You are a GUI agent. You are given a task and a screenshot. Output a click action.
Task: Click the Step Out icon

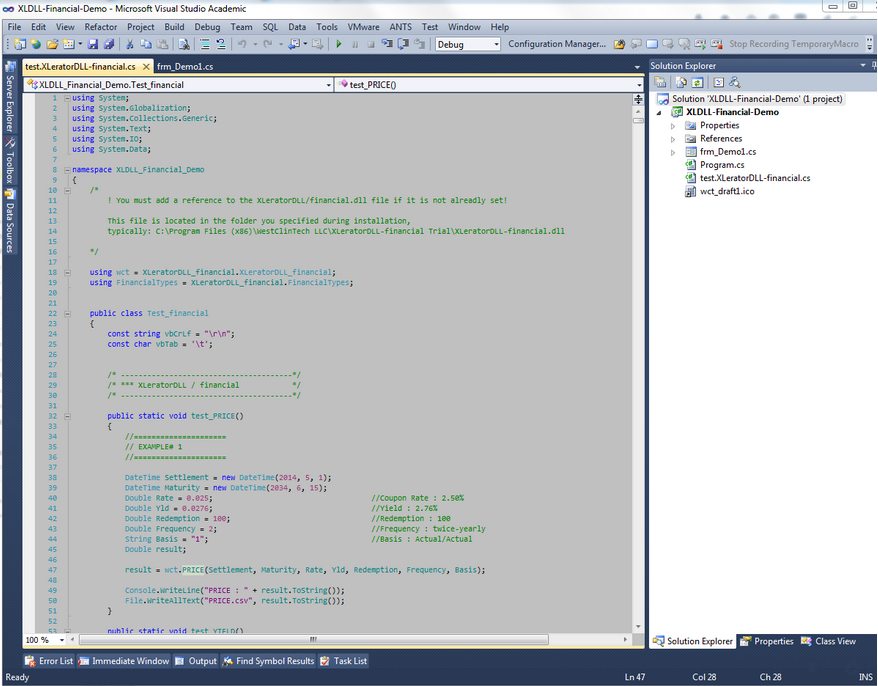(419, 44)
